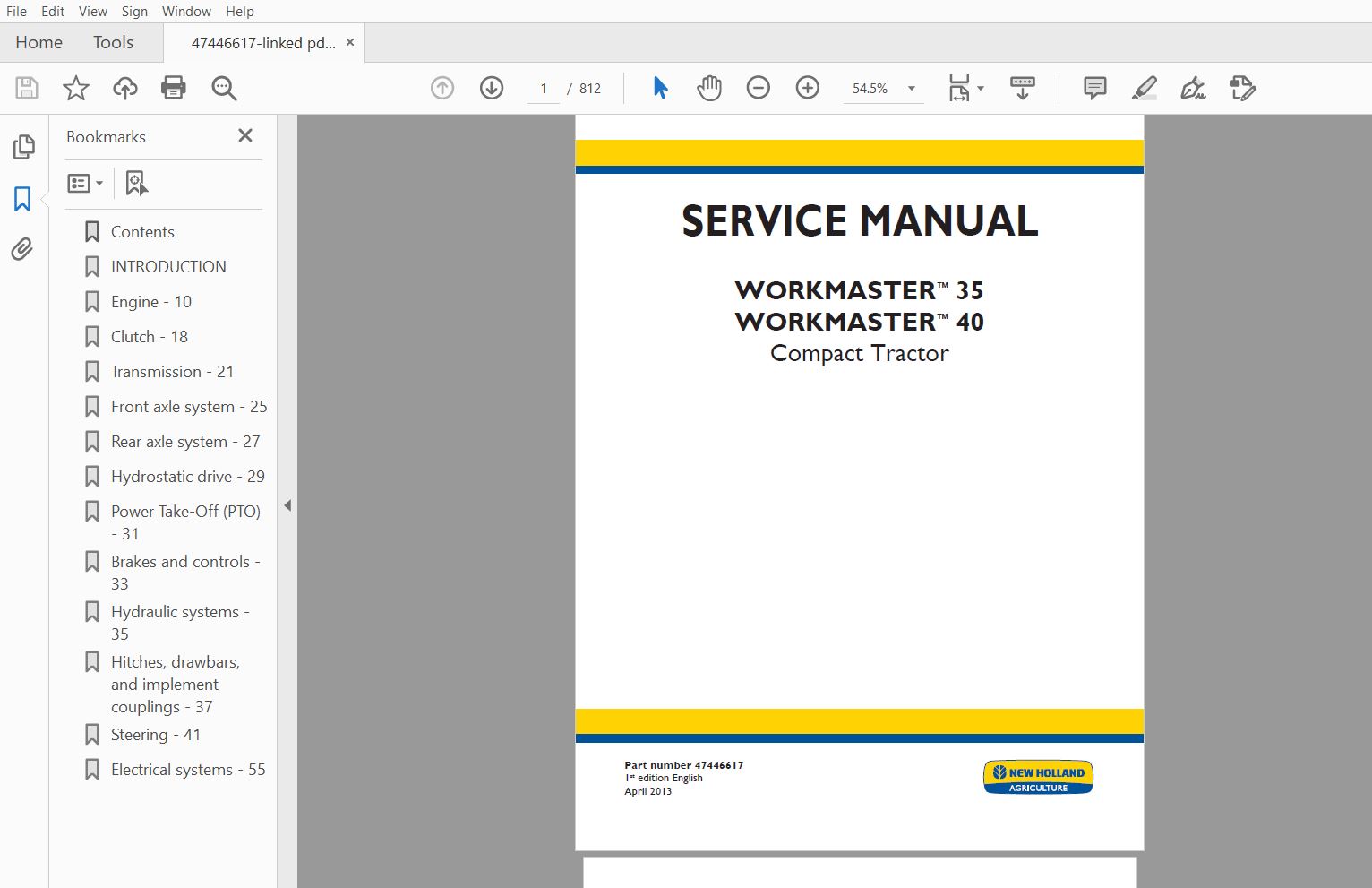1372x888 pixels.
Task: Jump to Transmission - 21 bookmark
Action: tap(172, 371)
